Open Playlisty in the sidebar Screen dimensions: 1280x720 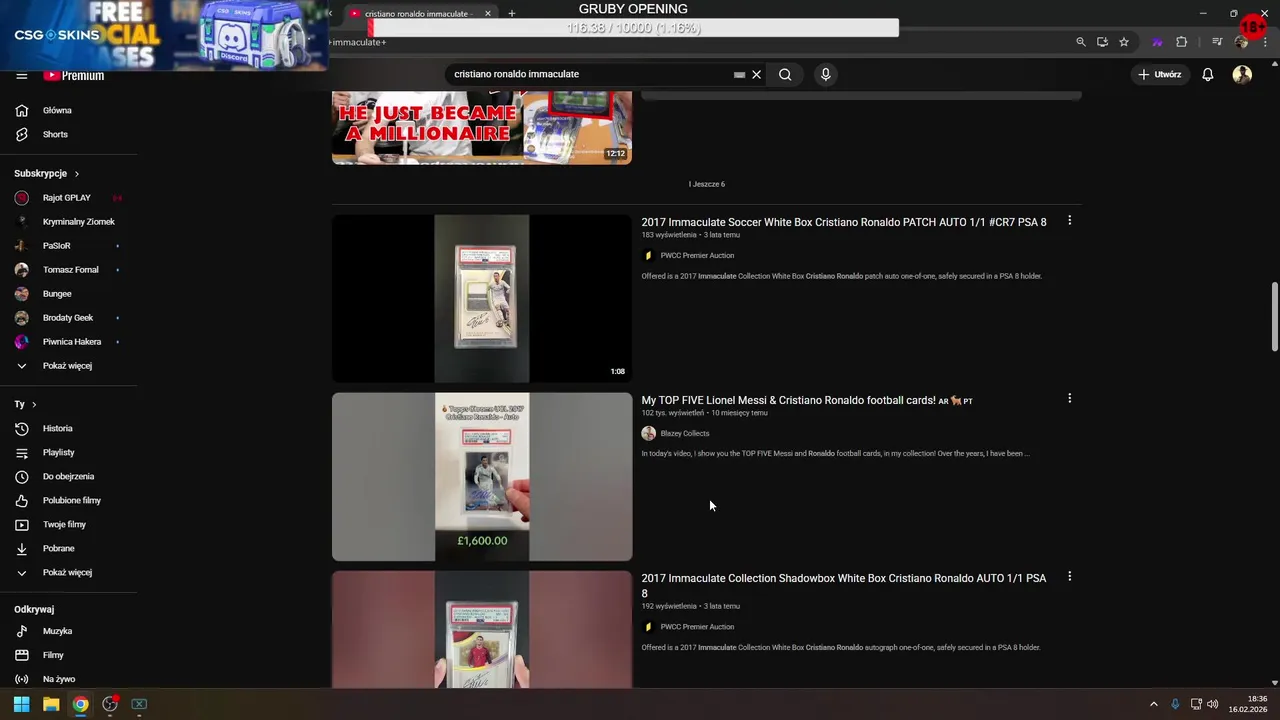click(58, 452)
